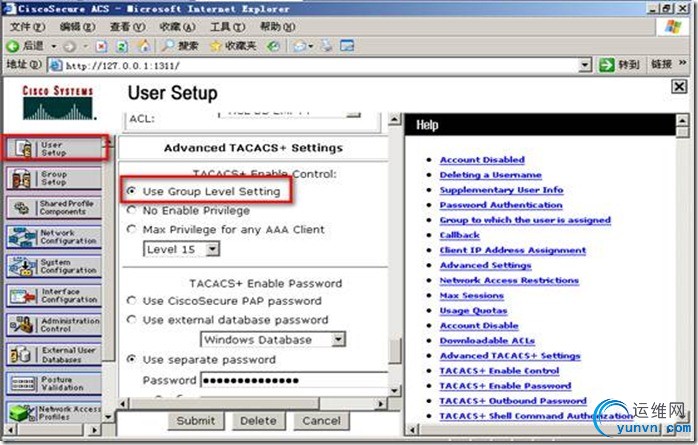Open External User Databases section

pos(54,354)
